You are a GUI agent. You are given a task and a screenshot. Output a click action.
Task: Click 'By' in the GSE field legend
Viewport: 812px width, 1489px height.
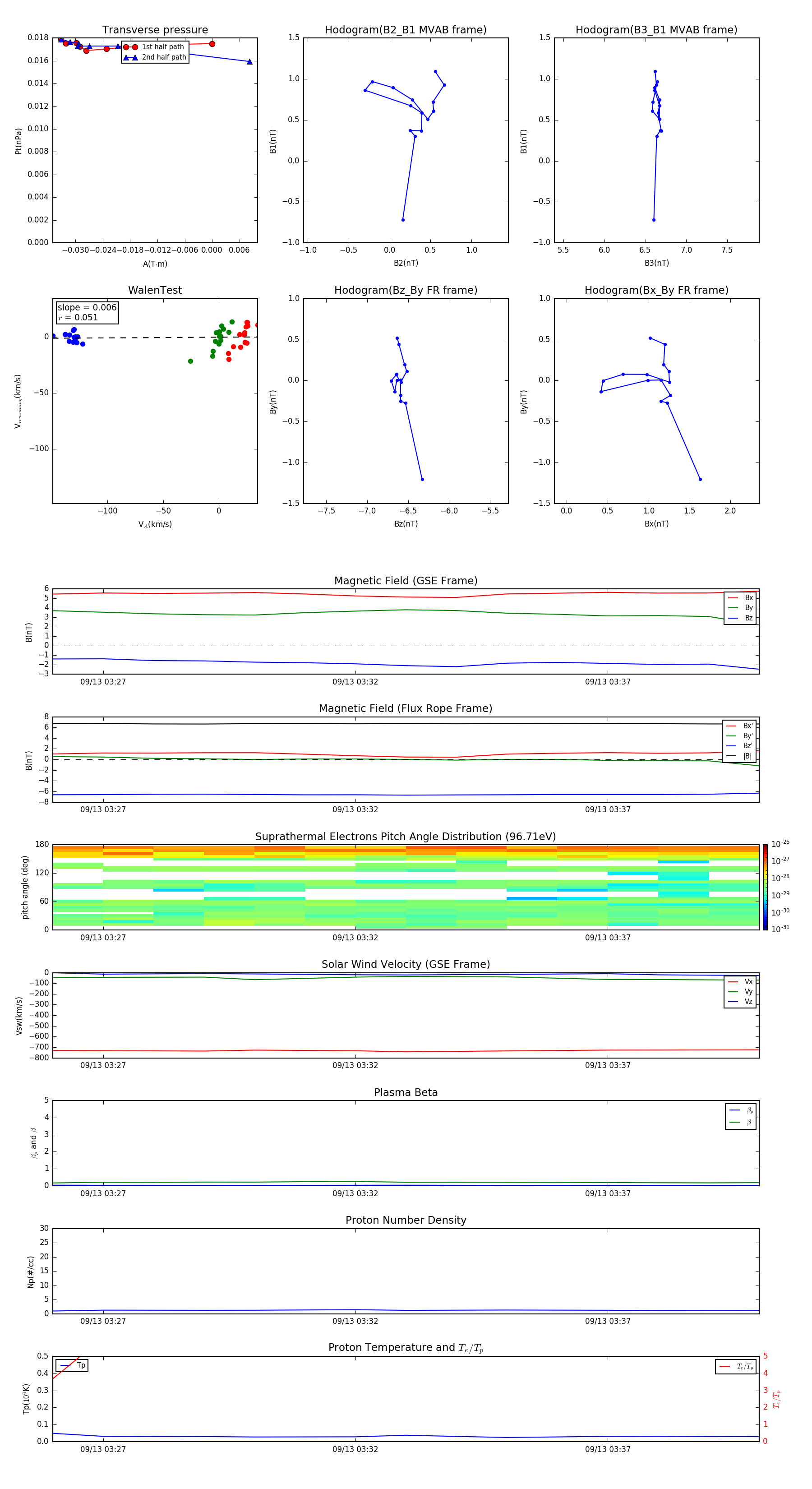point(748,607)
